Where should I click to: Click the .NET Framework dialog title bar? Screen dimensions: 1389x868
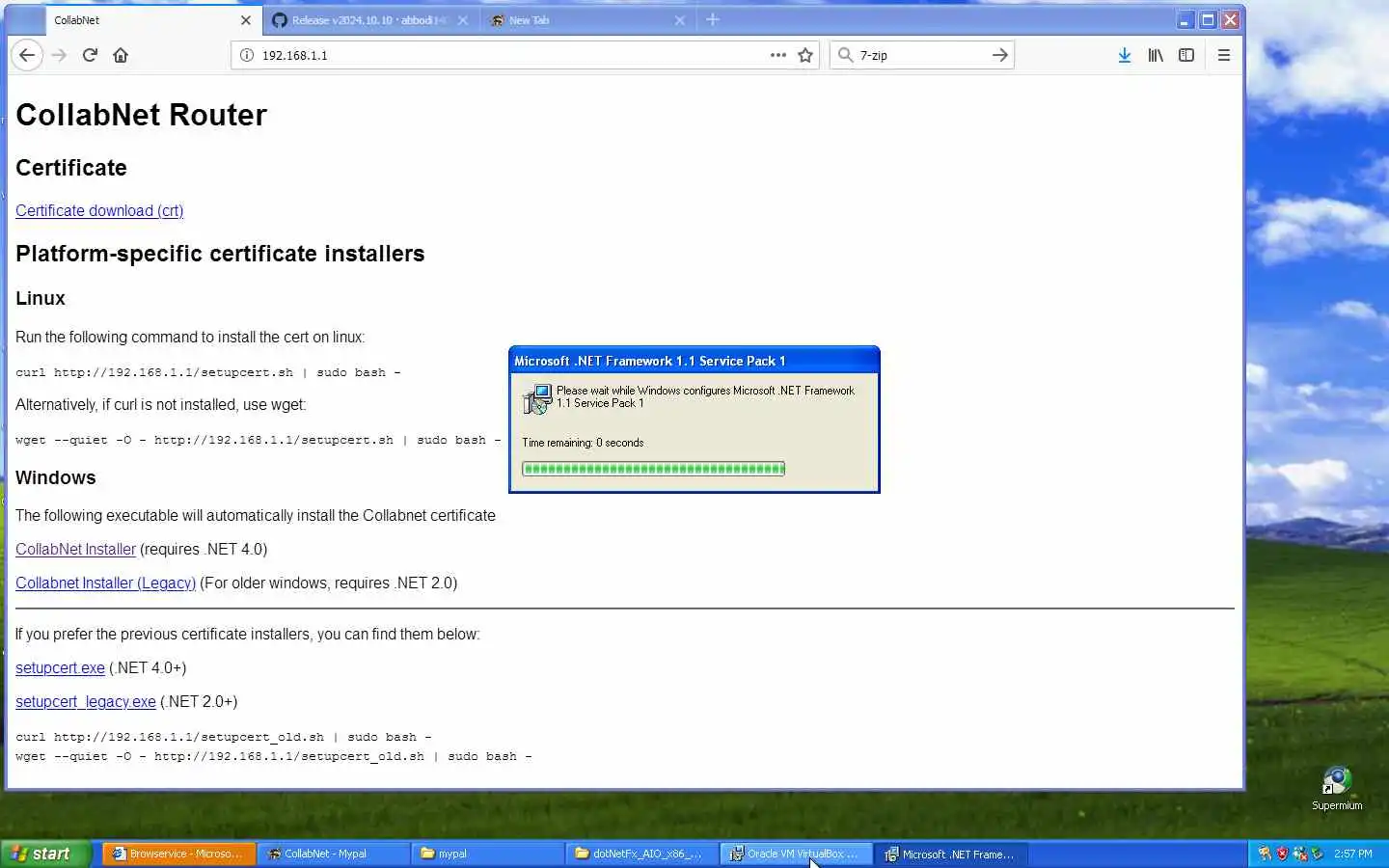coord(694,360)
